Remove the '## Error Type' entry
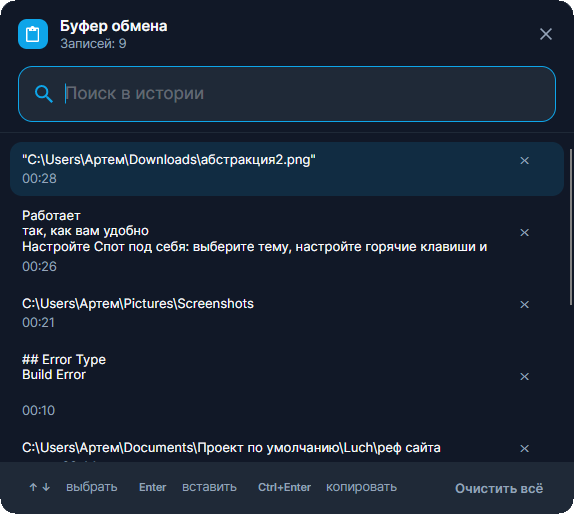This screenshot has width=574, height=514. tap(524, 376)
